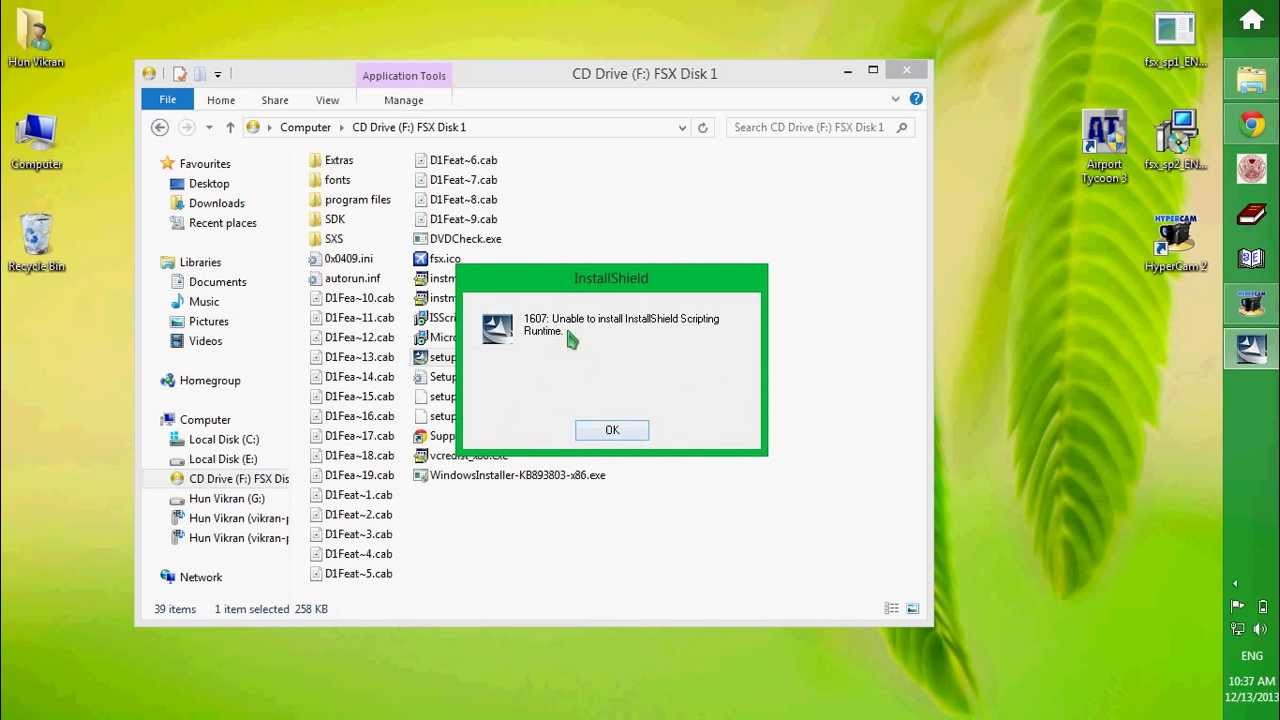
Task: Select the View ribbon tab
Action: pos(327,100)
